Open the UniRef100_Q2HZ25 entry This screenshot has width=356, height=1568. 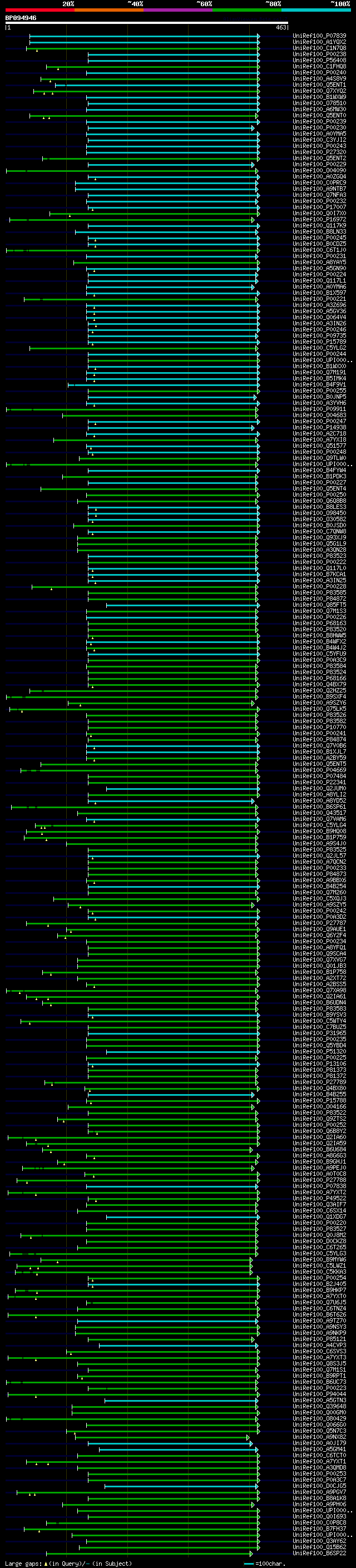pyautogui.click(x=319, y=690)
